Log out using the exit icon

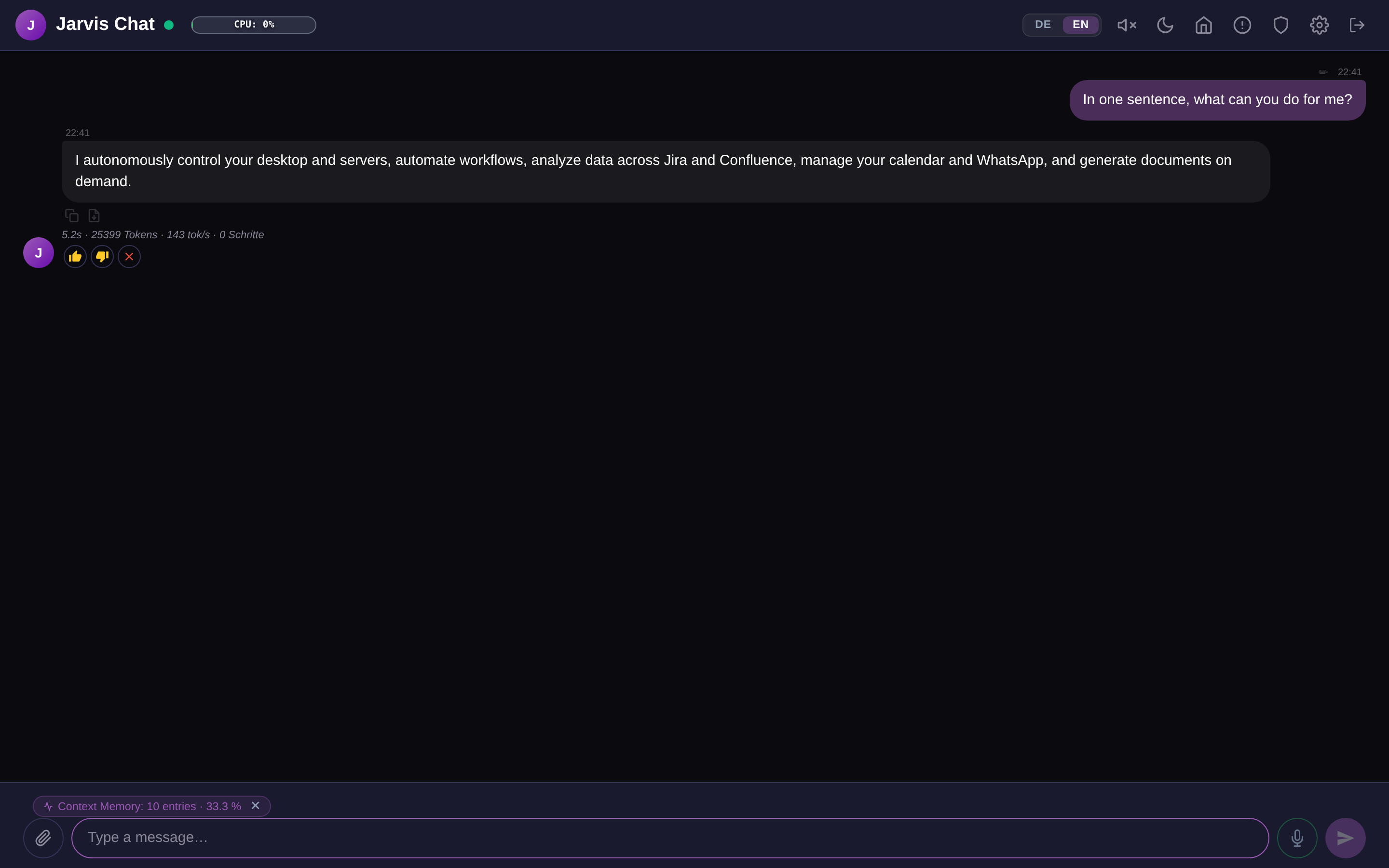click(x=1358, y=25)
